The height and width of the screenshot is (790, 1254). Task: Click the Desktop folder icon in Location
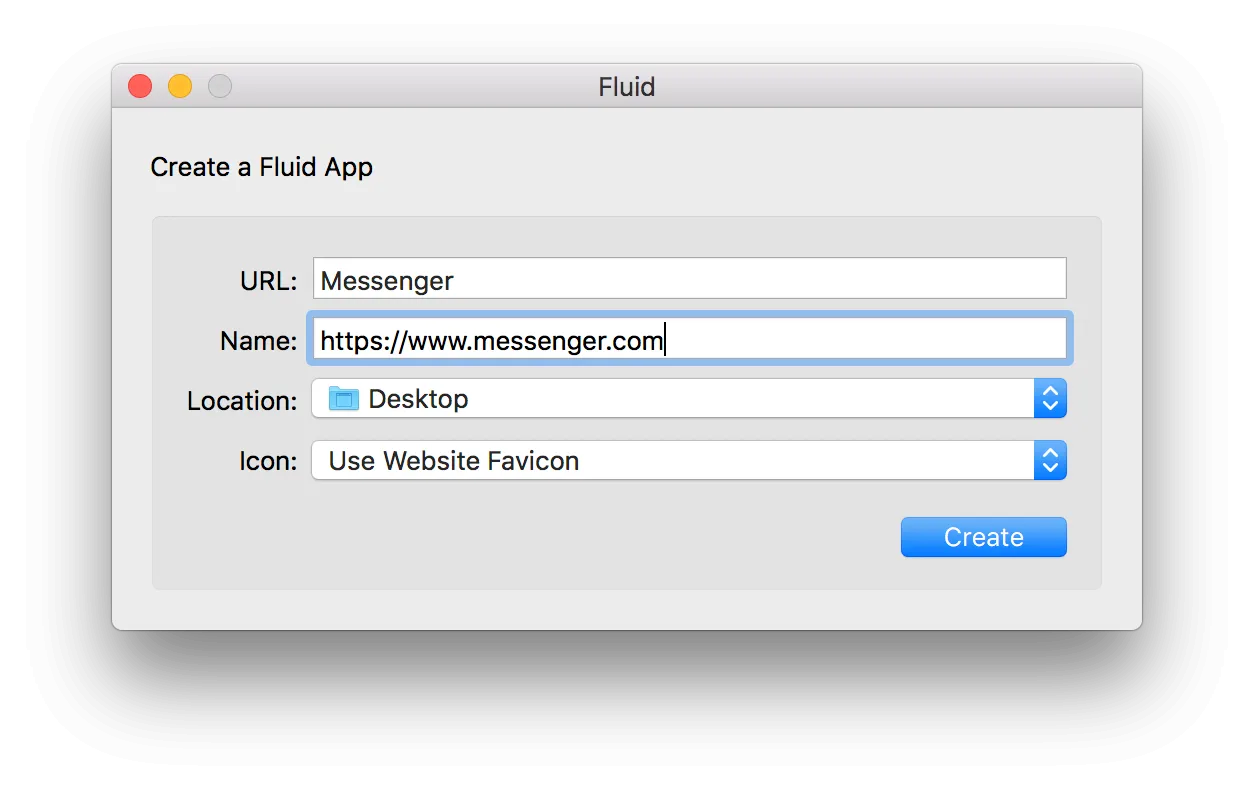343,398
